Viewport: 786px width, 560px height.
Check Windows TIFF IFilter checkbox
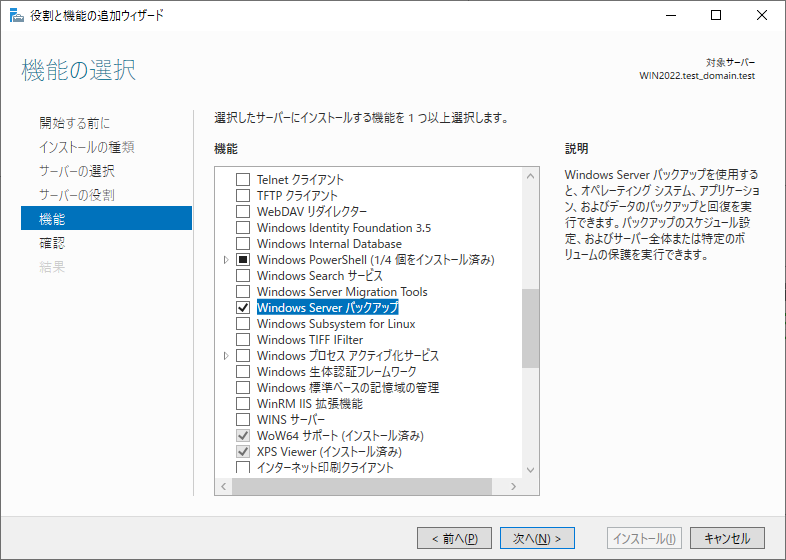(243, 339)
